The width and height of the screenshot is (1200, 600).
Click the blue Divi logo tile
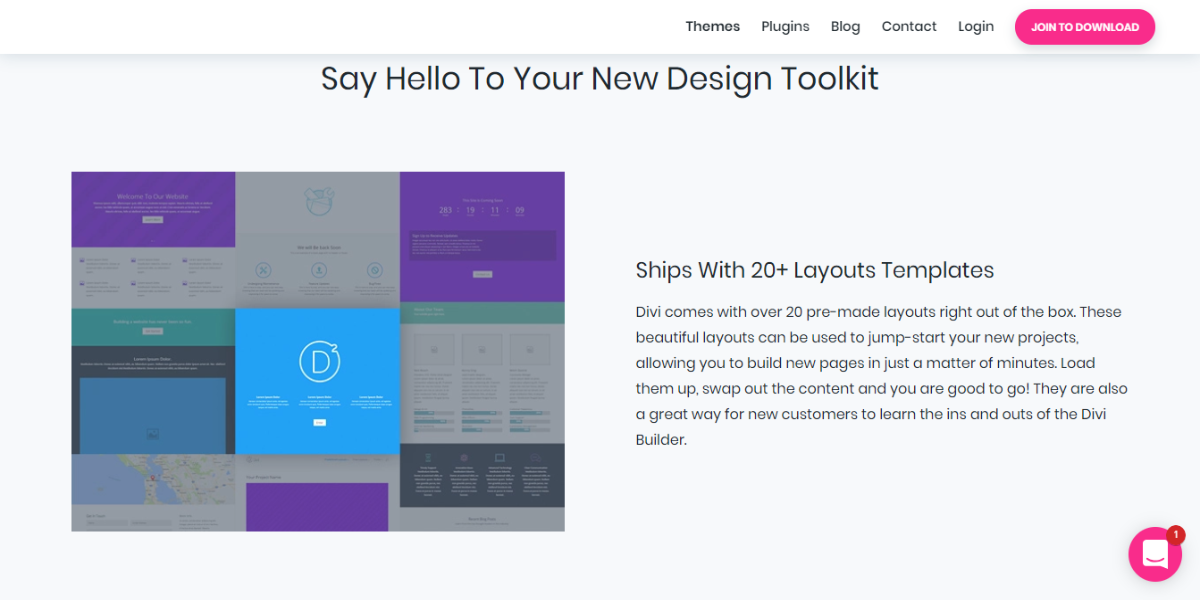pyautogui.click(x=317, y=380)
